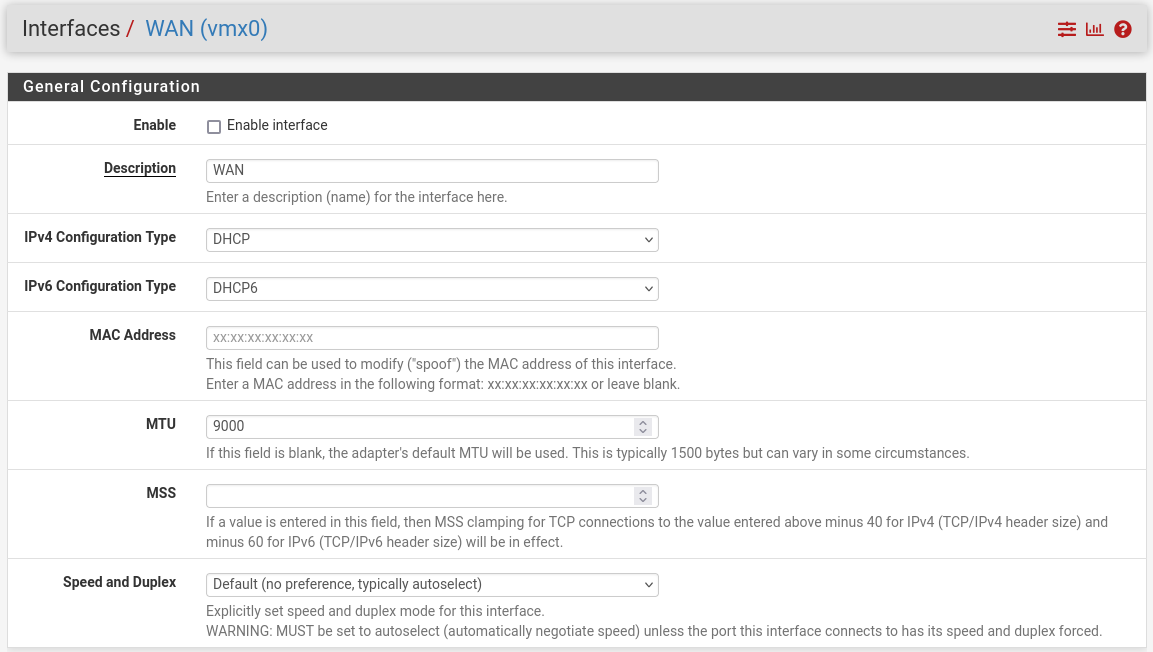The width and height of the screenshot is (1153, 652).
Task: Open the IPv4 Configuration Type dropdown
Action: (432, 240)
